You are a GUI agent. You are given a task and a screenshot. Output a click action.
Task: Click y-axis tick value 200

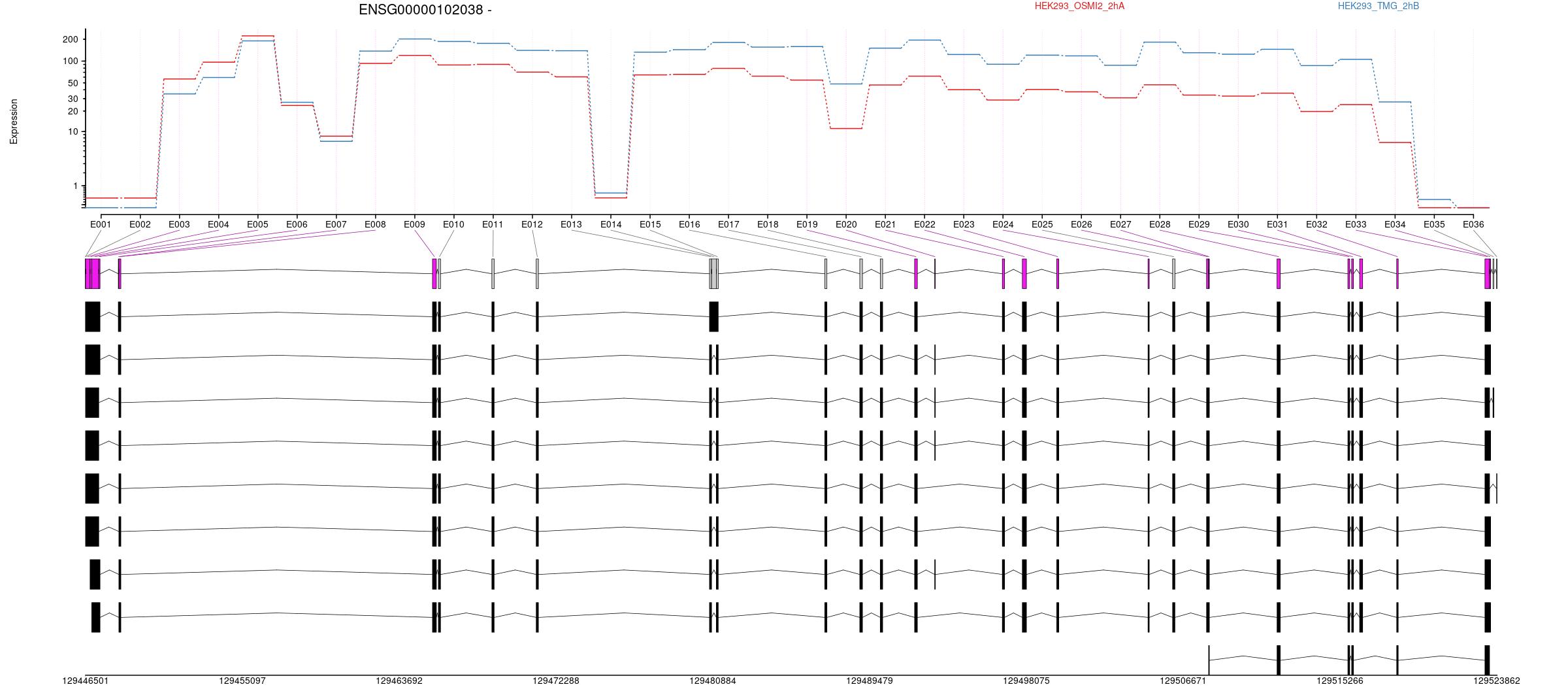[71, 39]
